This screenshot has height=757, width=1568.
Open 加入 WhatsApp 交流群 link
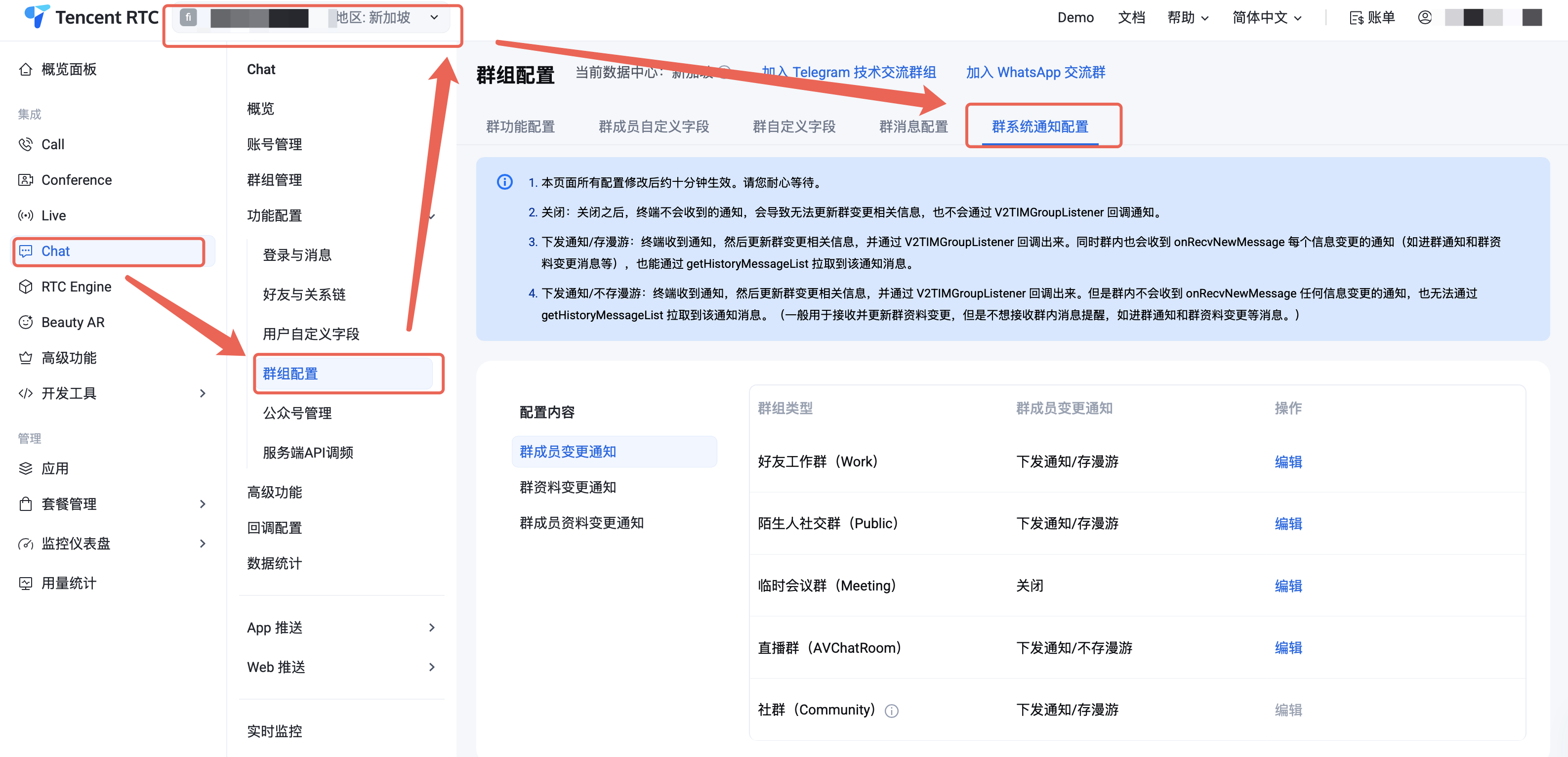point(1035,73)
